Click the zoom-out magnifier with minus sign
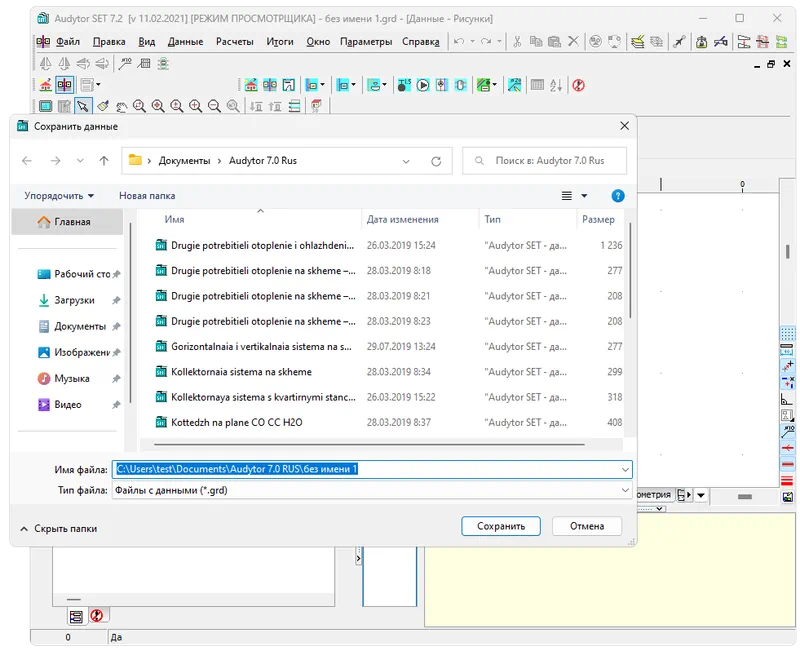 click(214, 106)
